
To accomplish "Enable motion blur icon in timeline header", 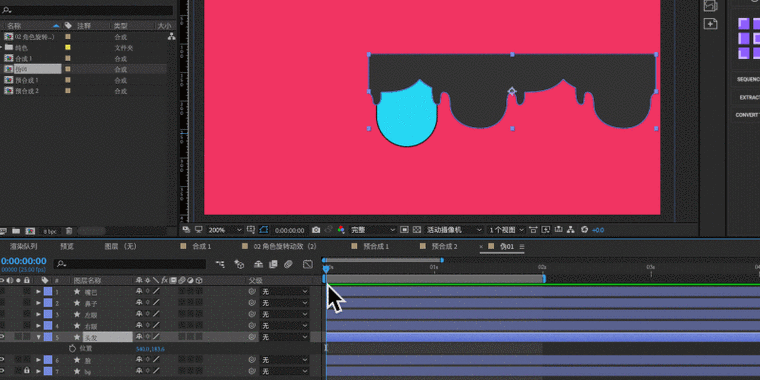I will click(288, 264).
